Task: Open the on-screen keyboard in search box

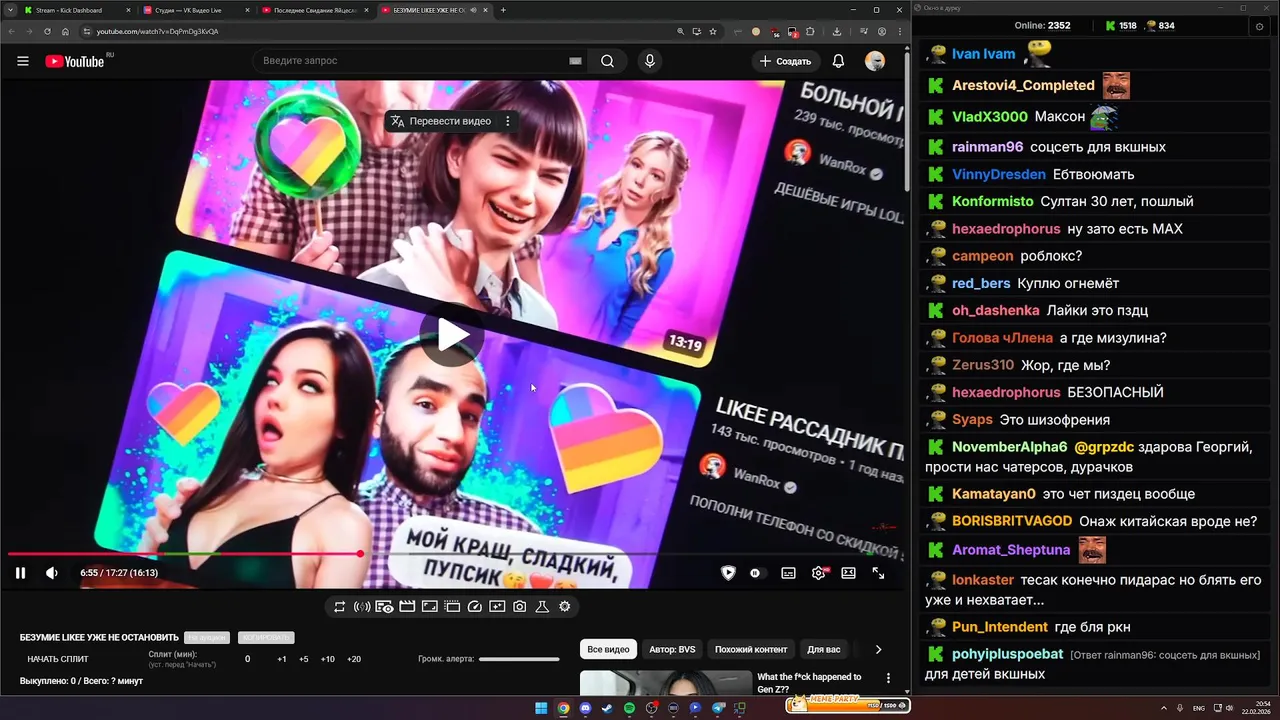Action: click(575, 61)
